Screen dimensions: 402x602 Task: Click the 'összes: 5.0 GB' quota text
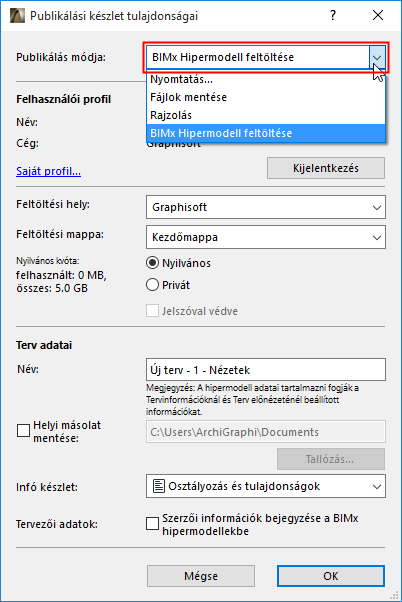(52, 288)
